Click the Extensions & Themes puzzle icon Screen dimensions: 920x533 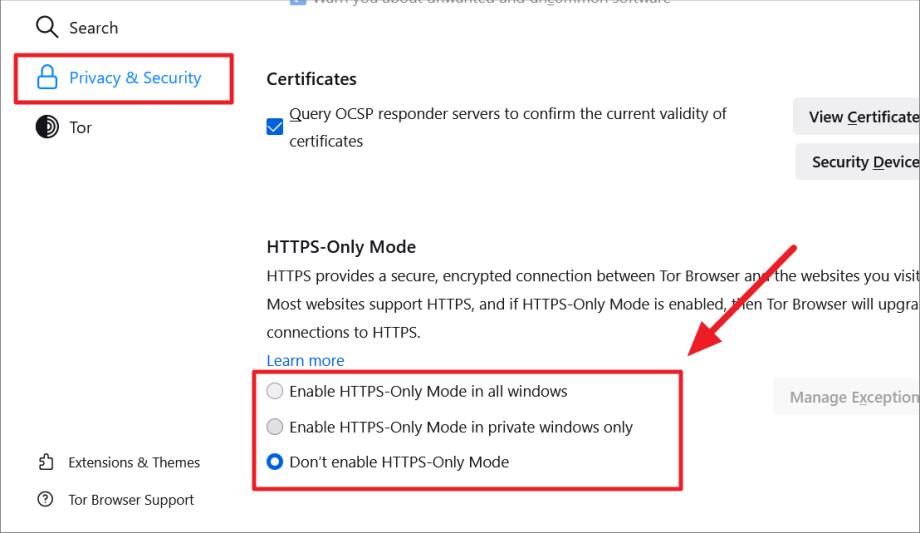click(46, 462)
